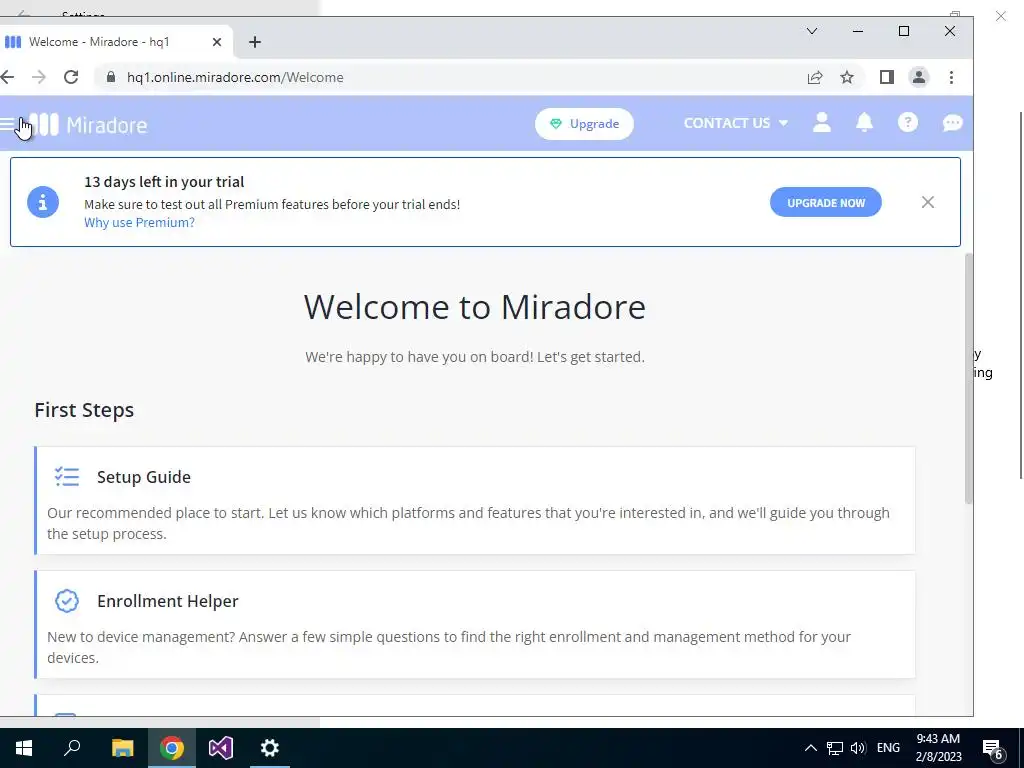Open the Why use Premium? link
This screenshot has height=768, width=1024.
point(139,222)
